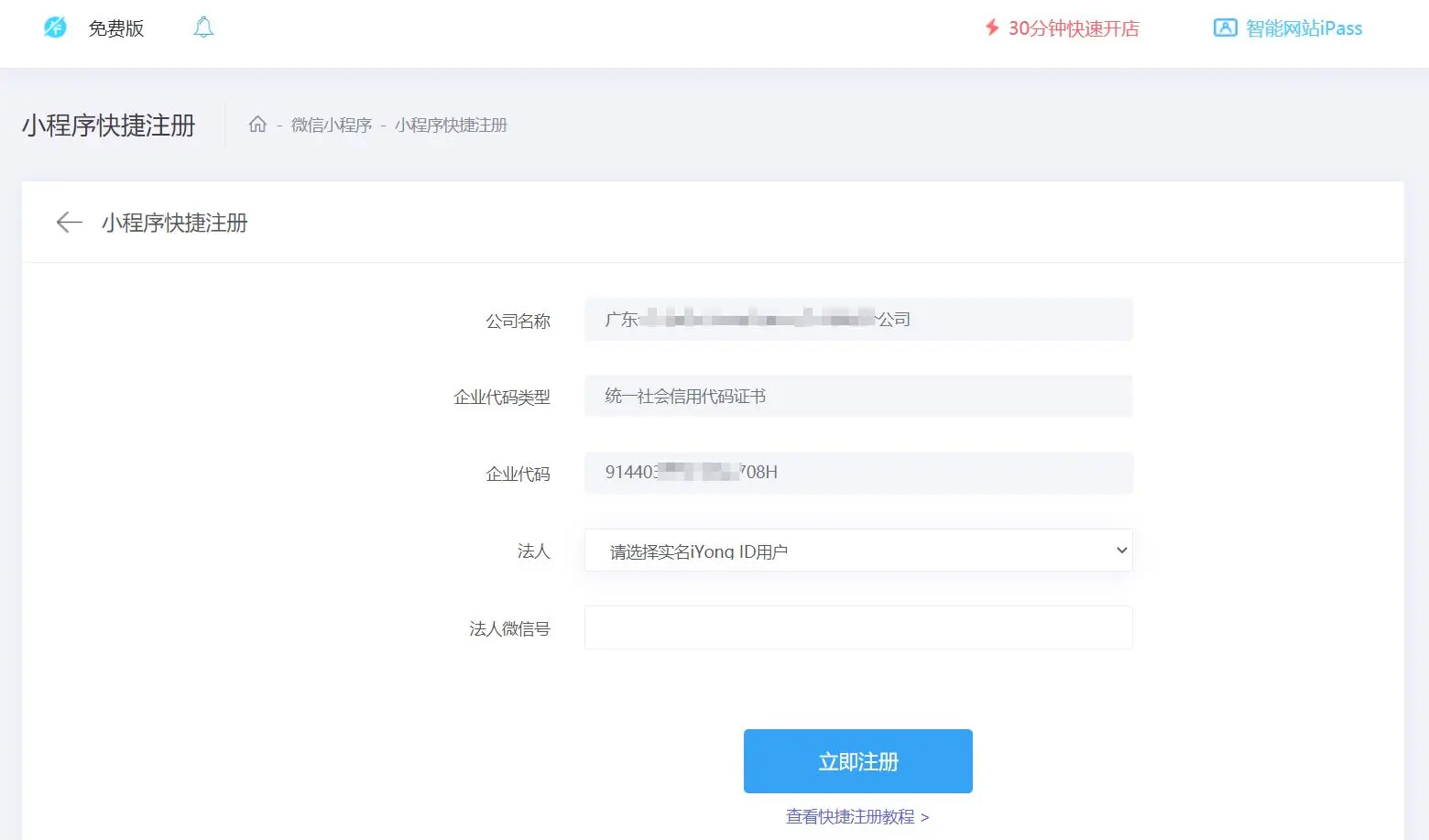1429x840 pixels.
Task: Click the 企业代码类型 field showing 统一社会信用代码证书
Action: click(x=857, y=396)
